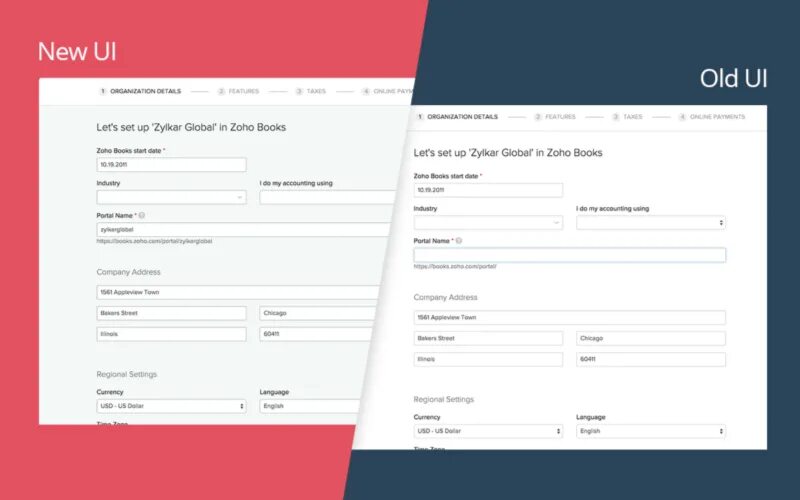Click Portal Name help icon in Old UI
The image size is (800, 500).
(x=459, y=241)
